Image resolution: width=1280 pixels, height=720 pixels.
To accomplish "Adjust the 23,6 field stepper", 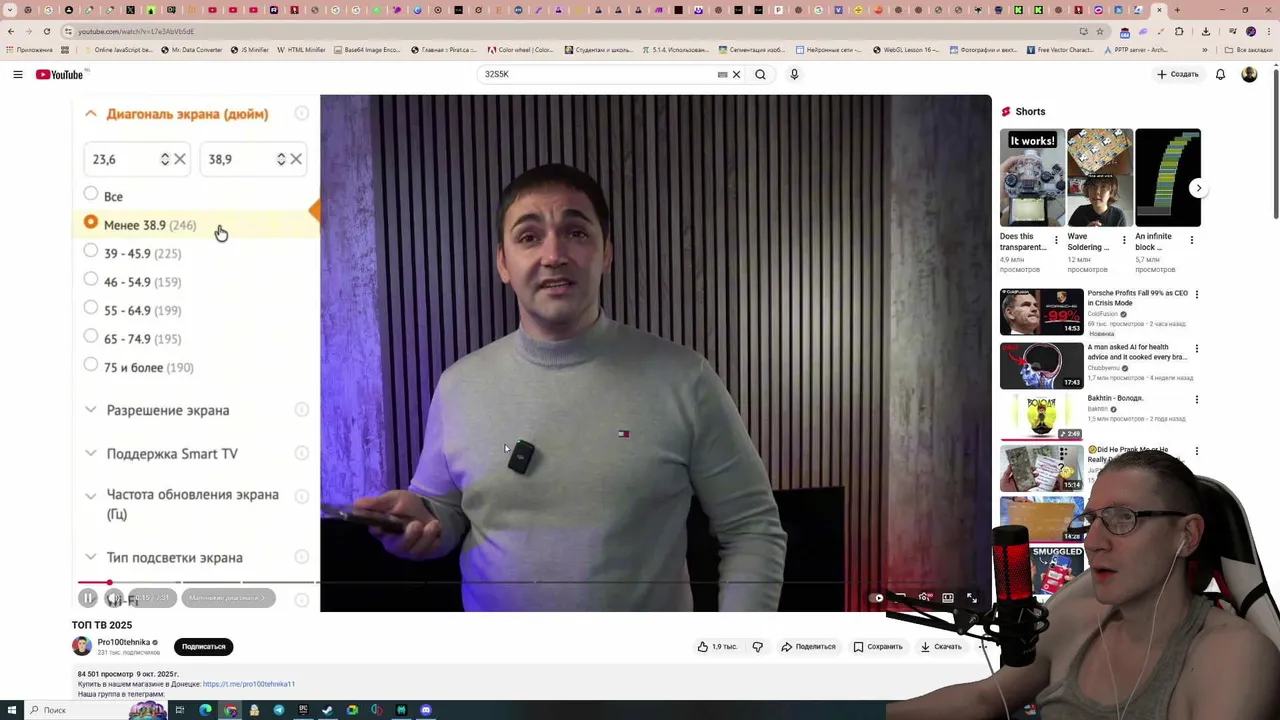I will [165, 159].
